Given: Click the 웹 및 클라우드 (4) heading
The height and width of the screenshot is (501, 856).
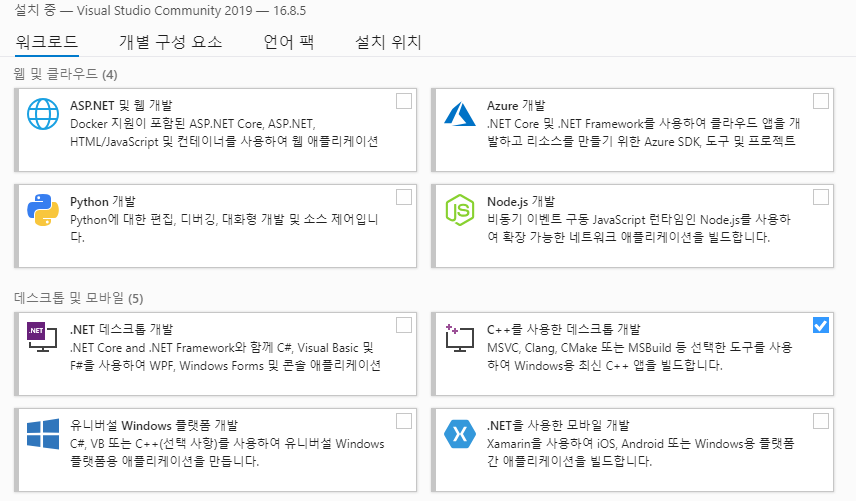Looking at the screenshot, I should tap(66, 74).
